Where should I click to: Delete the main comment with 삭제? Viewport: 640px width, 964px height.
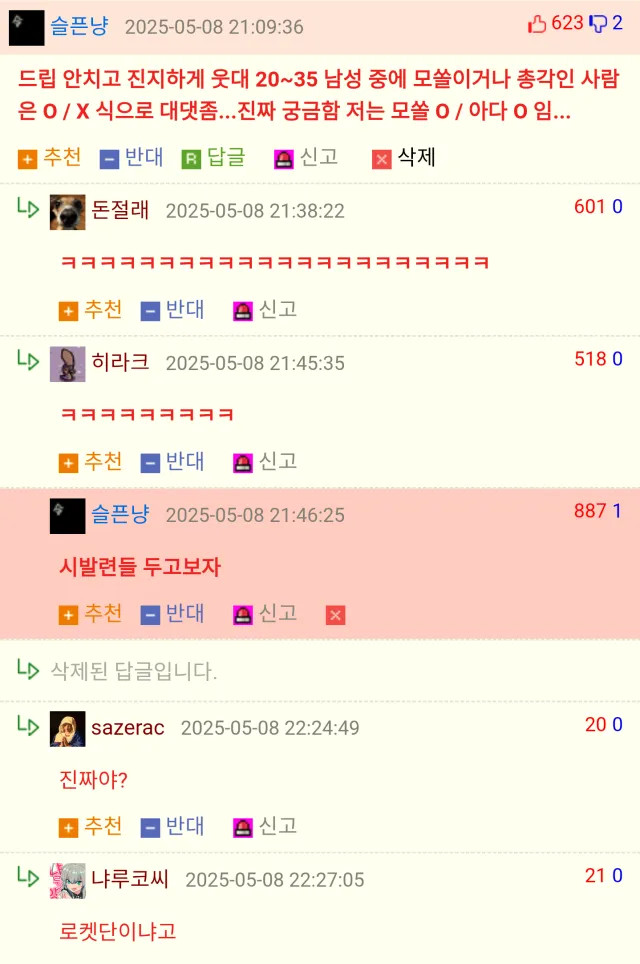coord(404,158)
